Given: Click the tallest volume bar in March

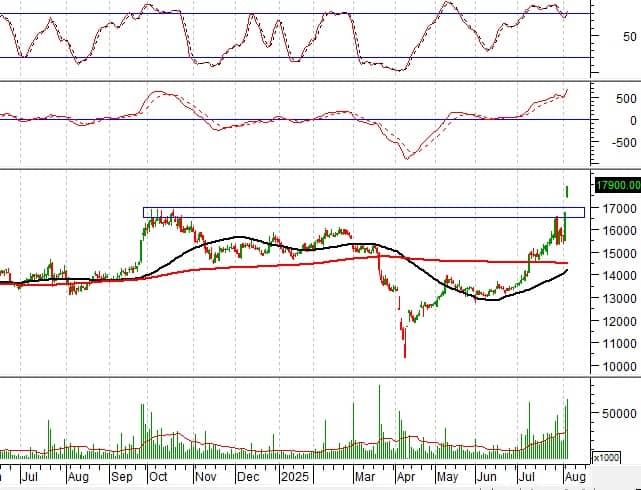Looking at the screenshot, I should point(380,421).
